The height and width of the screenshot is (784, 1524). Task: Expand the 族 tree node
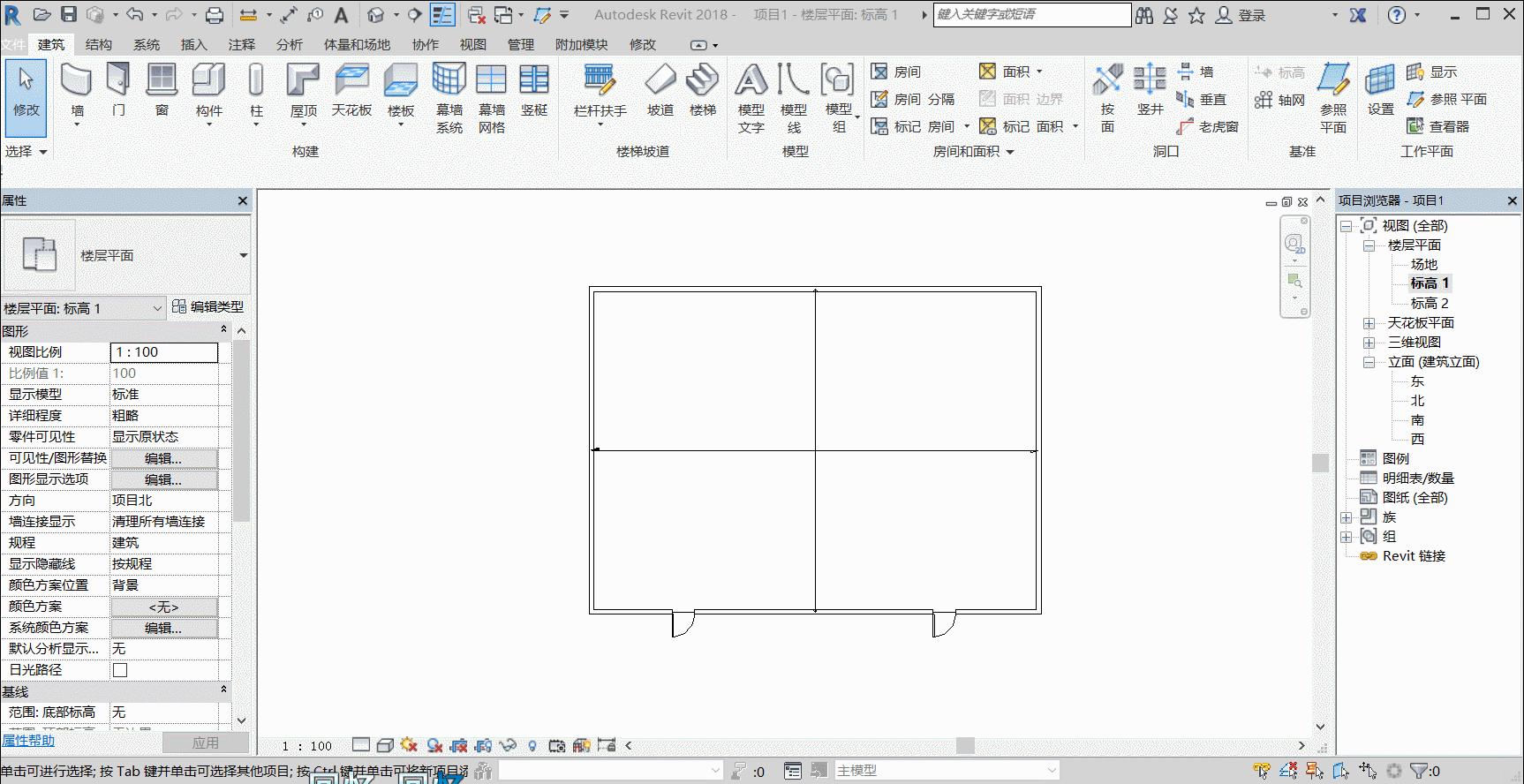pyautogui.click(x=1346, y=517)
